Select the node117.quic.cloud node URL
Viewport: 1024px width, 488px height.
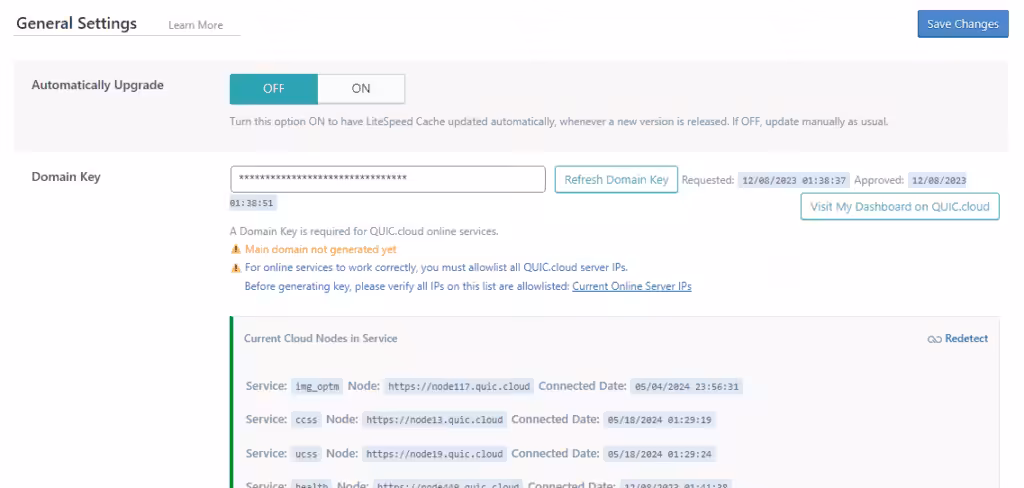pyautogui.click(x=460, y=386)
